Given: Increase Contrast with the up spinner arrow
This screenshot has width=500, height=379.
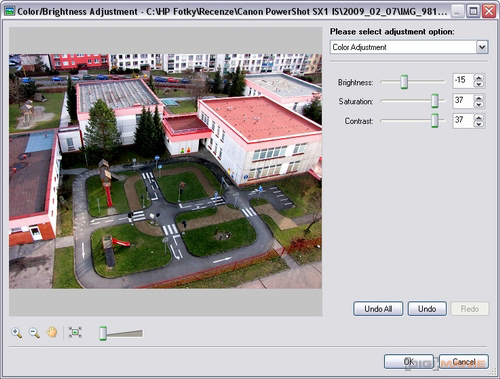Looking at the screenshot, I should 479,117.
